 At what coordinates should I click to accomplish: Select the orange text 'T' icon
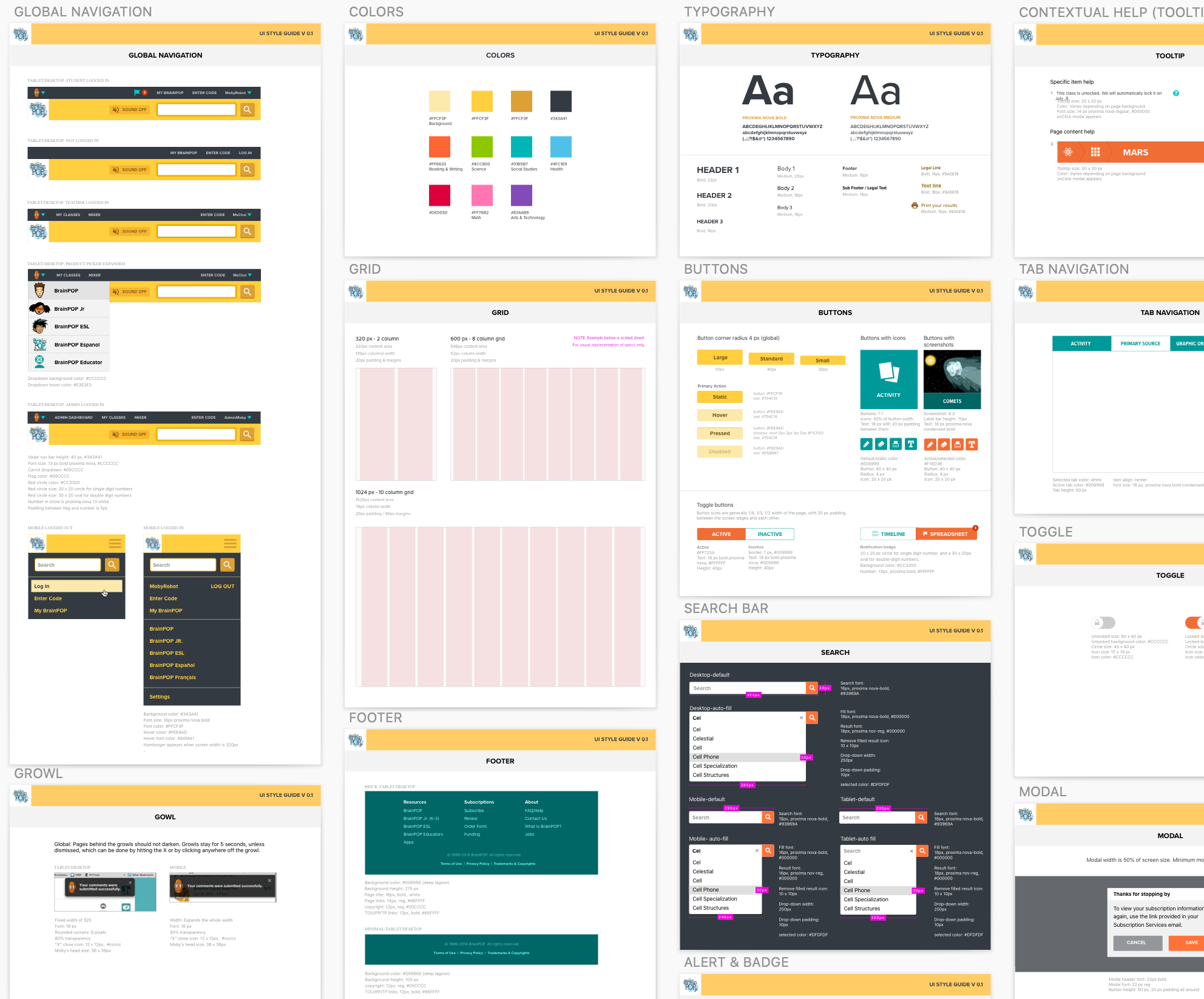click(972, 444)
